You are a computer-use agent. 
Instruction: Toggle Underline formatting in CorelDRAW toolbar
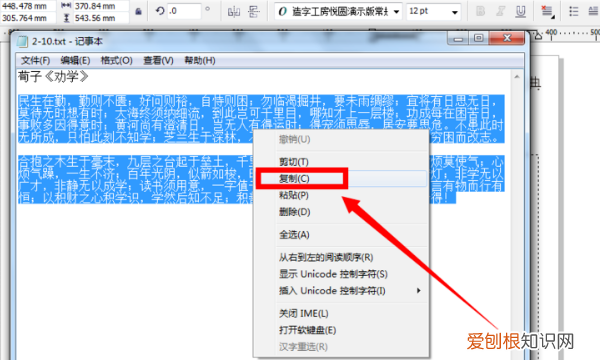520,11
